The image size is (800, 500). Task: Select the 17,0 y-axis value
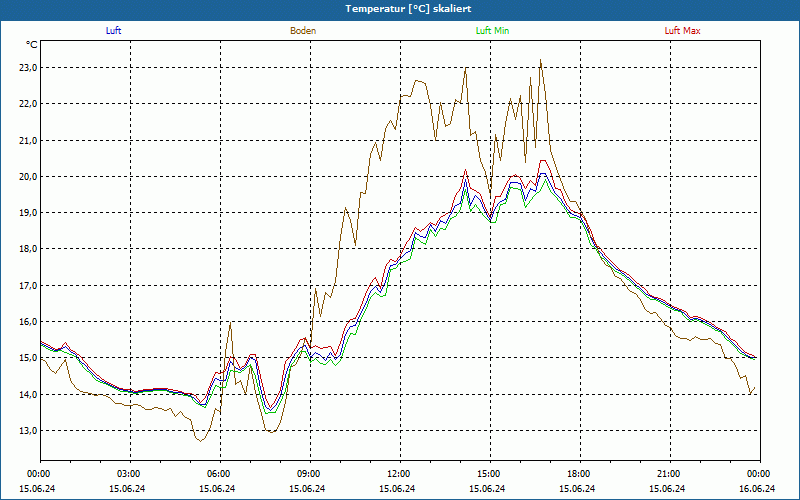click(27, 286)
